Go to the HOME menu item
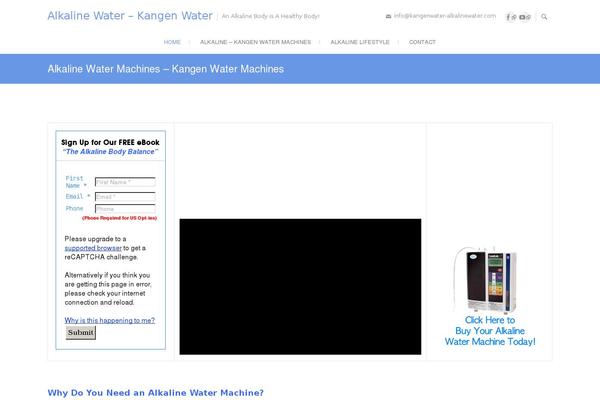 click(x=172, y=42)
